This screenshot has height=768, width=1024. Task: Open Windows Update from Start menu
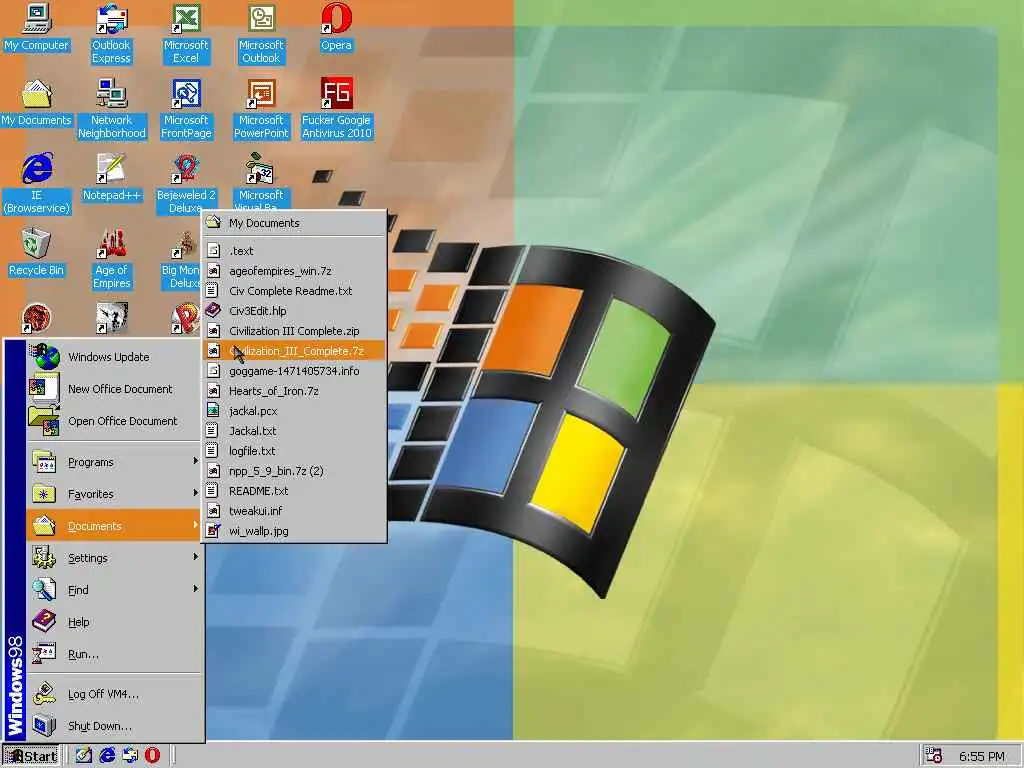pos(114,357)
